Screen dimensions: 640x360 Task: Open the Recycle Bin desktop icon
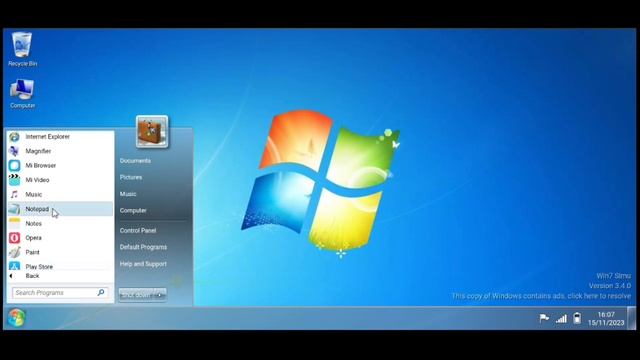tap(22, 49)
